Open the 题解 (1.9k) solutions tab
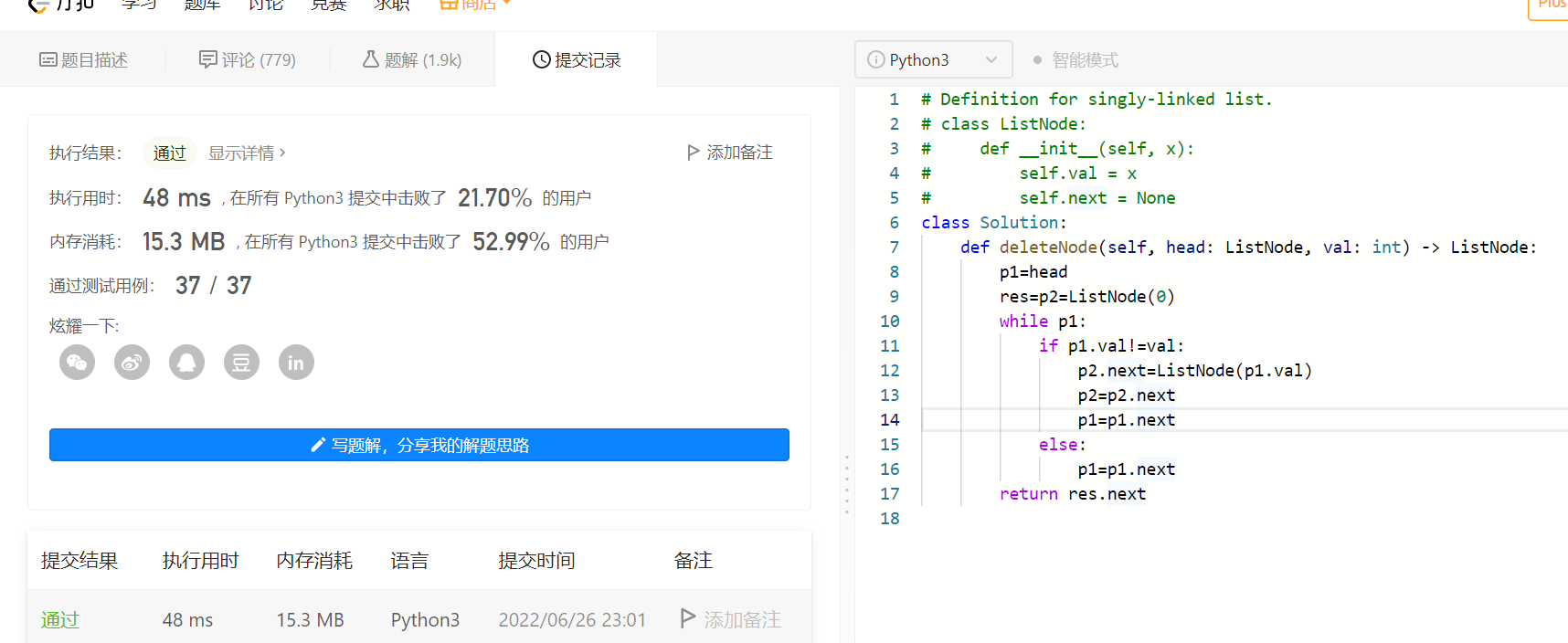The height and width of the screenshot is (643, 1568). 412,60
